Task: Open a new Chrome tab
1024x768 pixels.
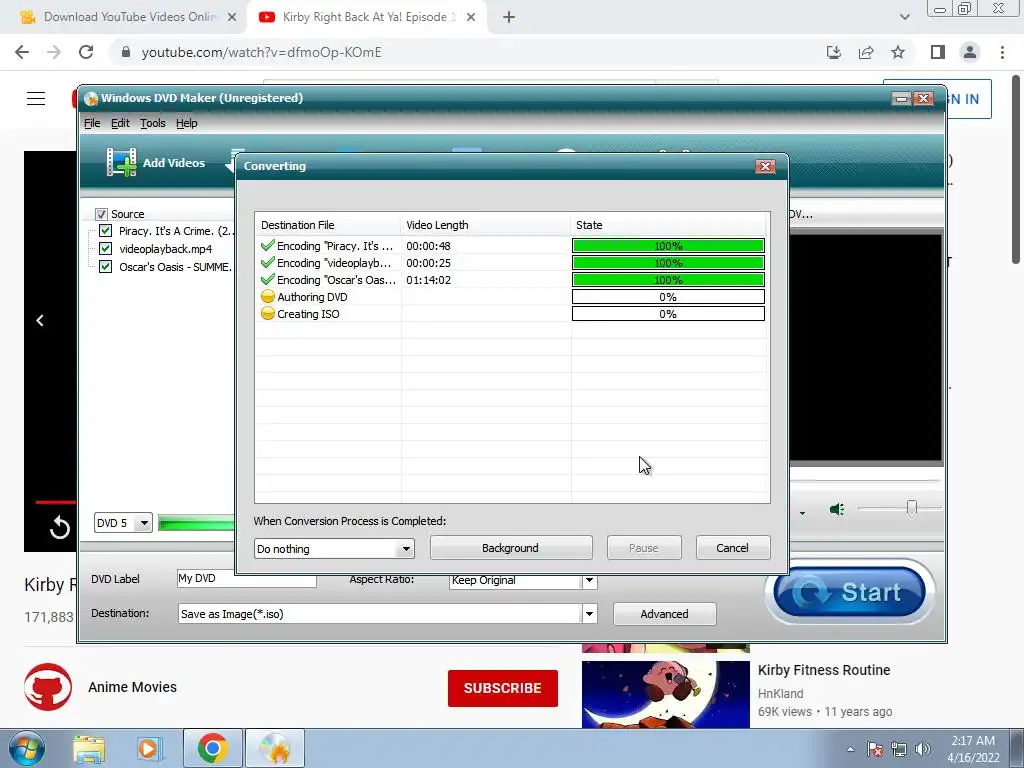Action: (509, 17)
